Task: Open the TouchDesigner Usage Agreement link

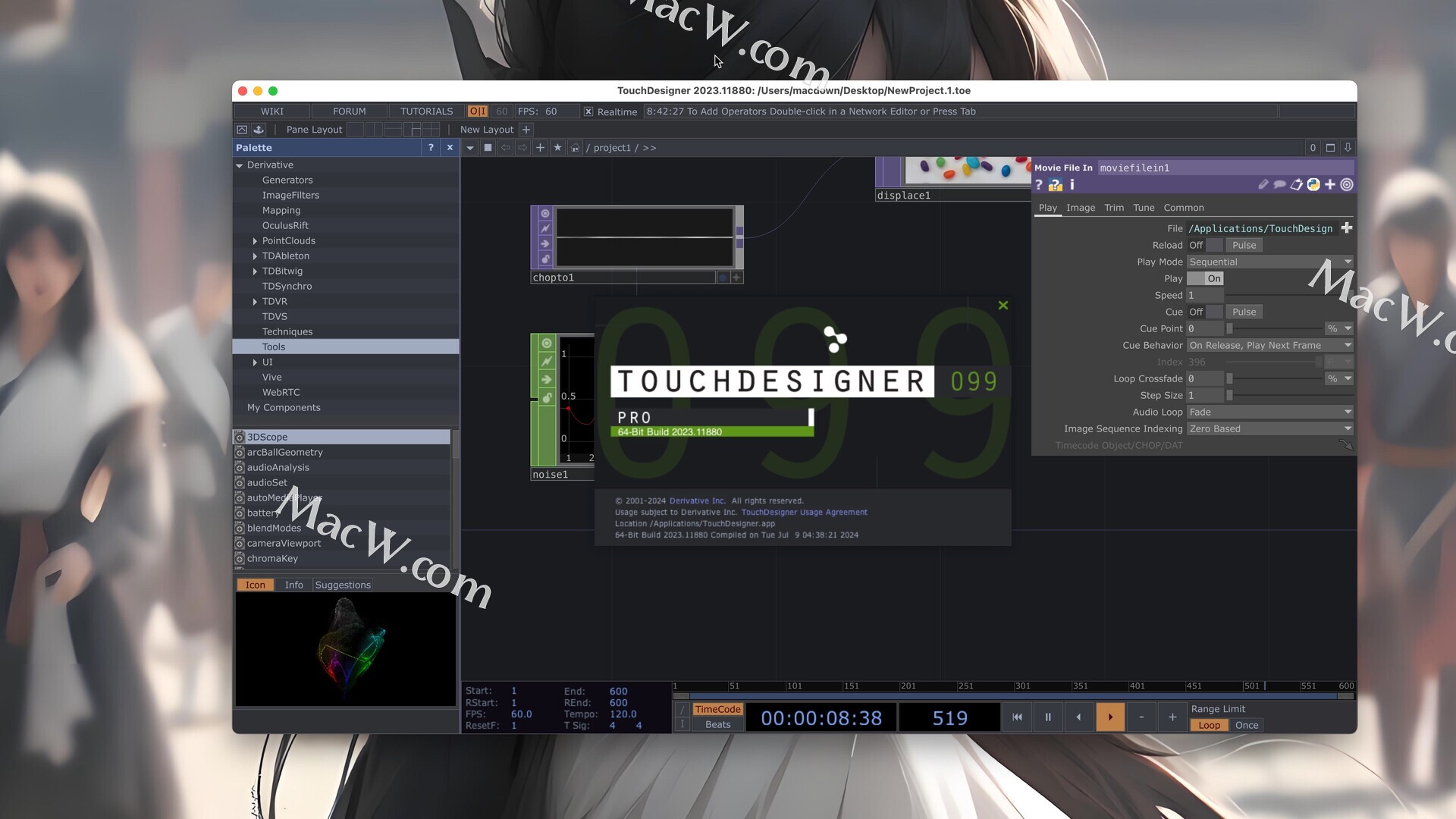Action: tap(805, 512)
